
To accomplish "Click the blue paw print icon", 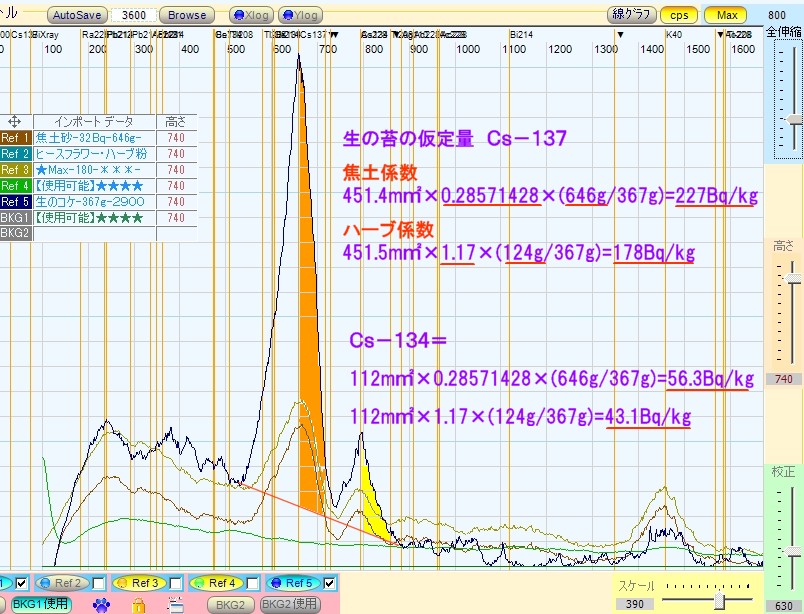I will 102,605.
